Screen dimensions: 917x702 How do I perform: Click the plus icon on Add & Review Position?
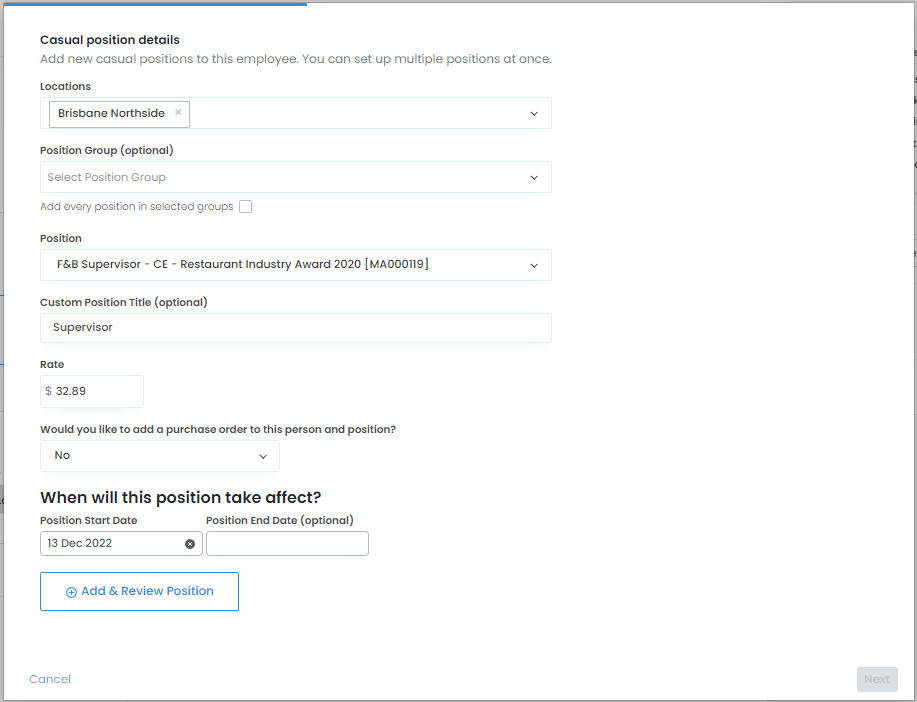click(71, 592)
